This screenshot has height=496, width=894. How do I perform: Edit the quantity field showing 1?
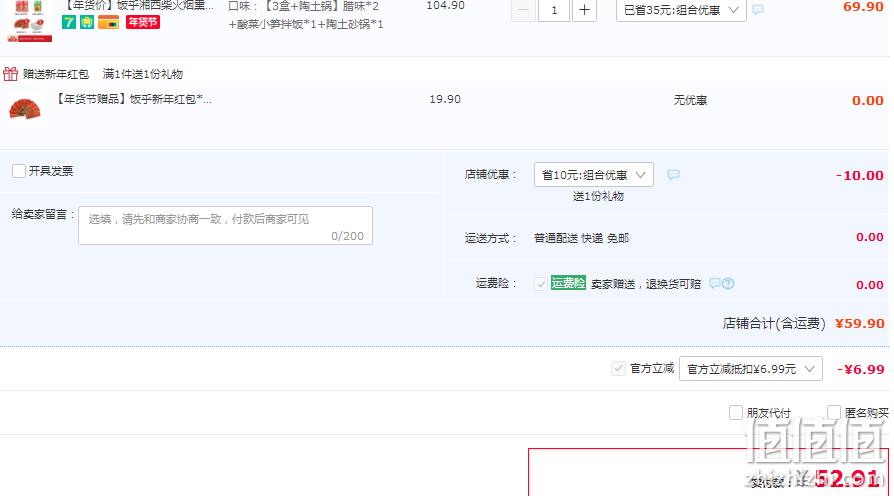554,10
